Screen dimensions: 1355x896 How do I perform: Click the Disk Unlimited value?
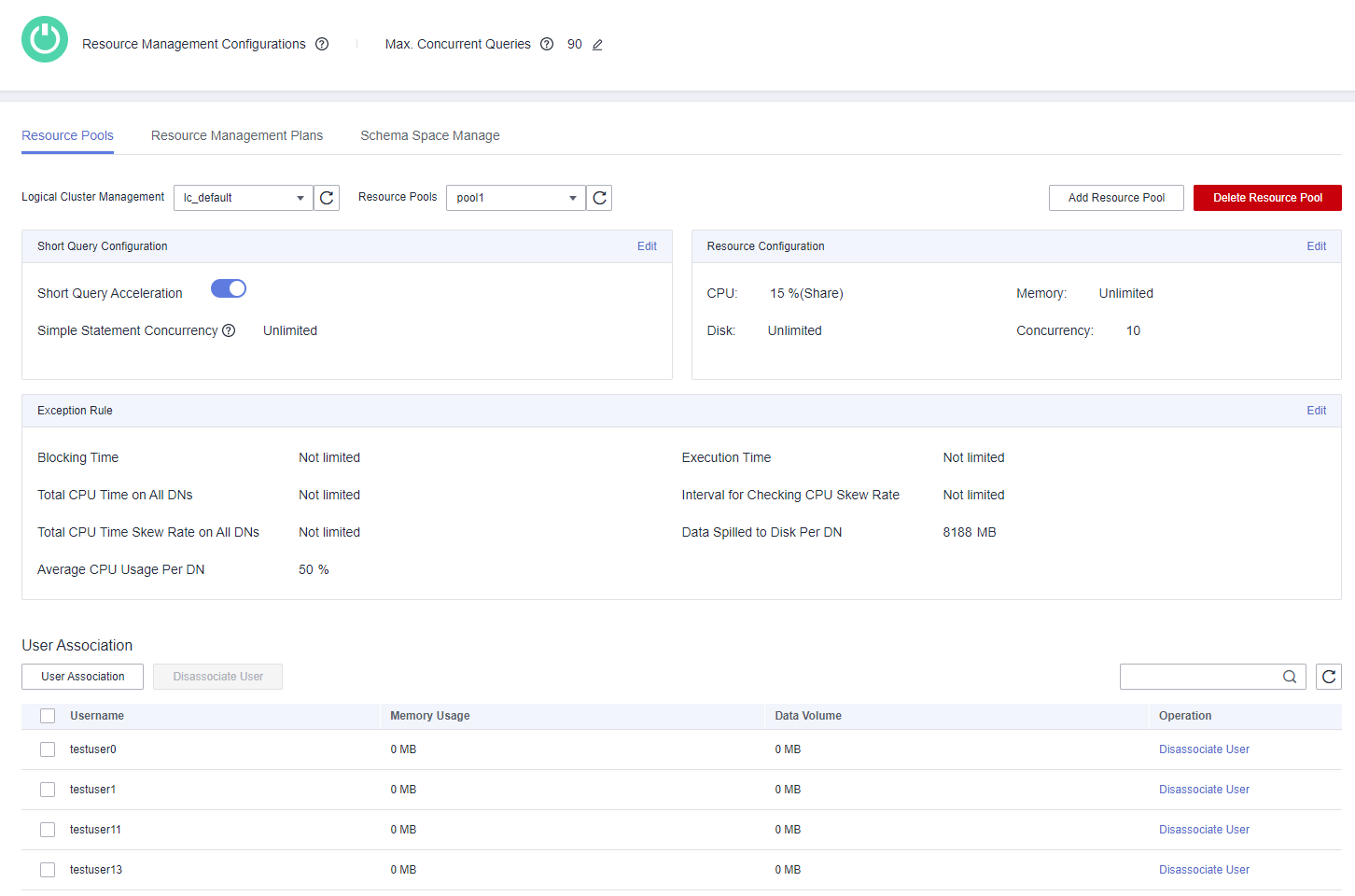(795, 330)
